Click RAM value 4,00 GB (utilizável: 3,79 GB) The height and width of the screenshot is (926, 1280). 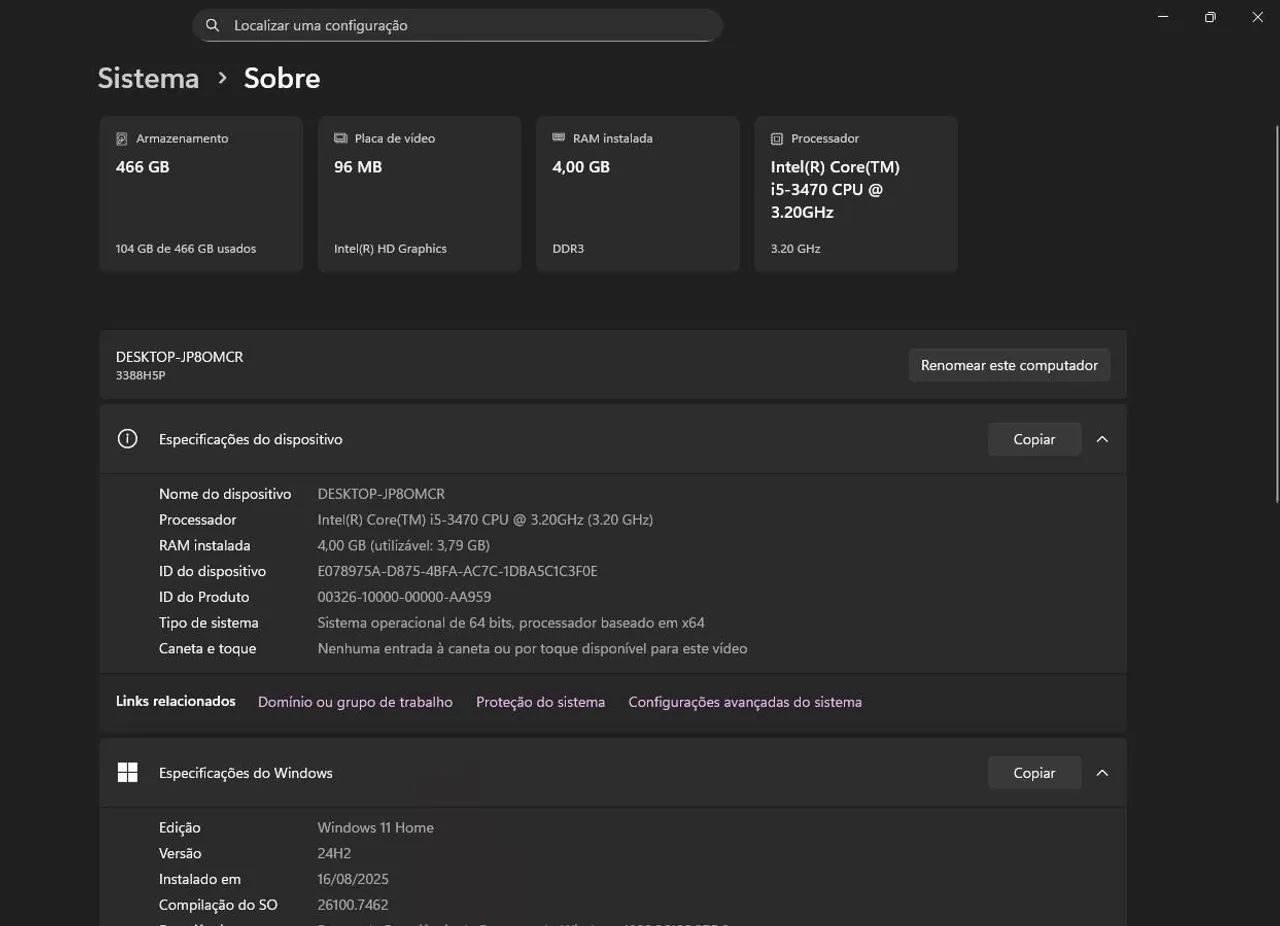pos(403,546)
